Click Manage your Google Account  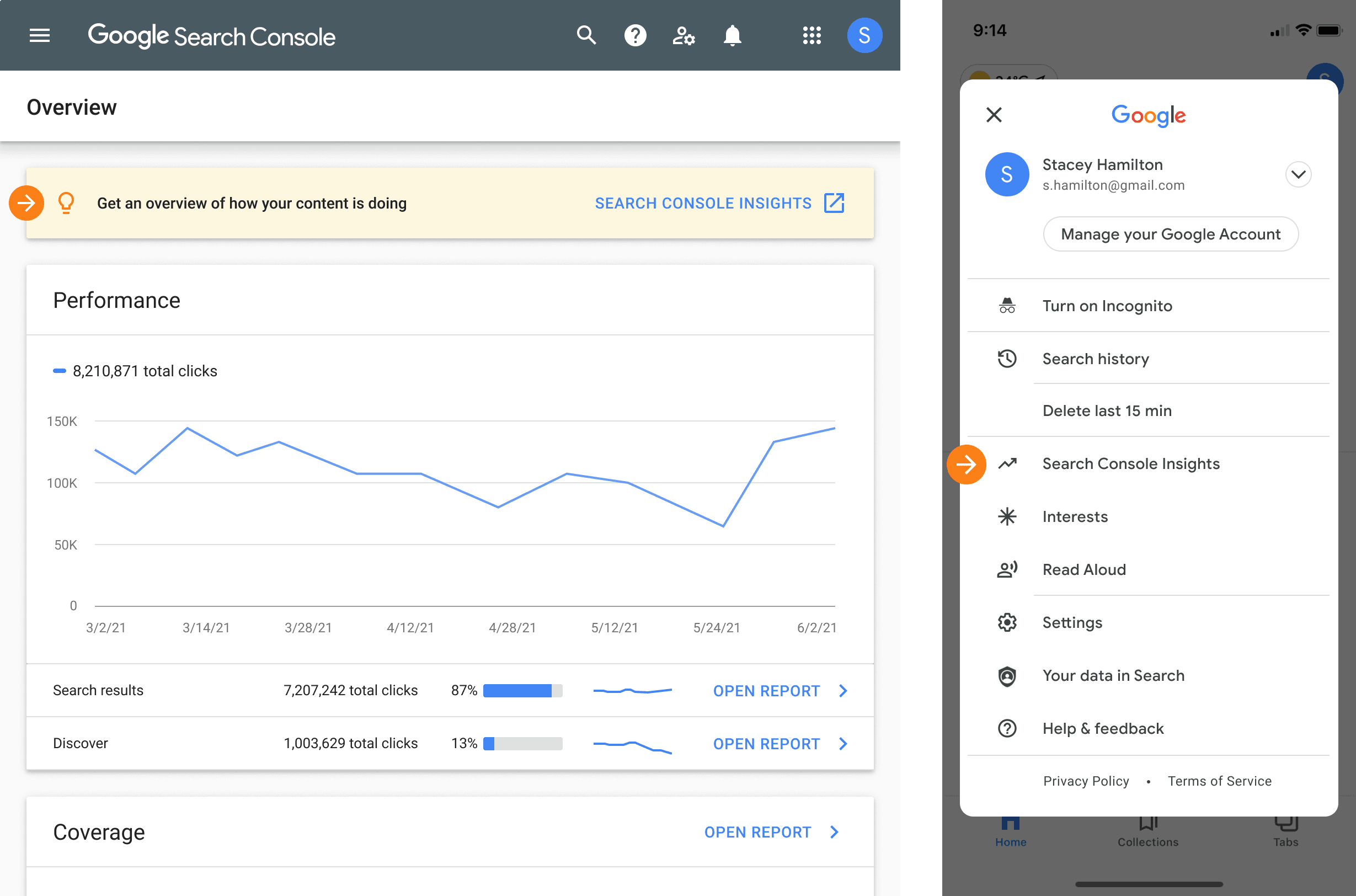(1170, 234)
